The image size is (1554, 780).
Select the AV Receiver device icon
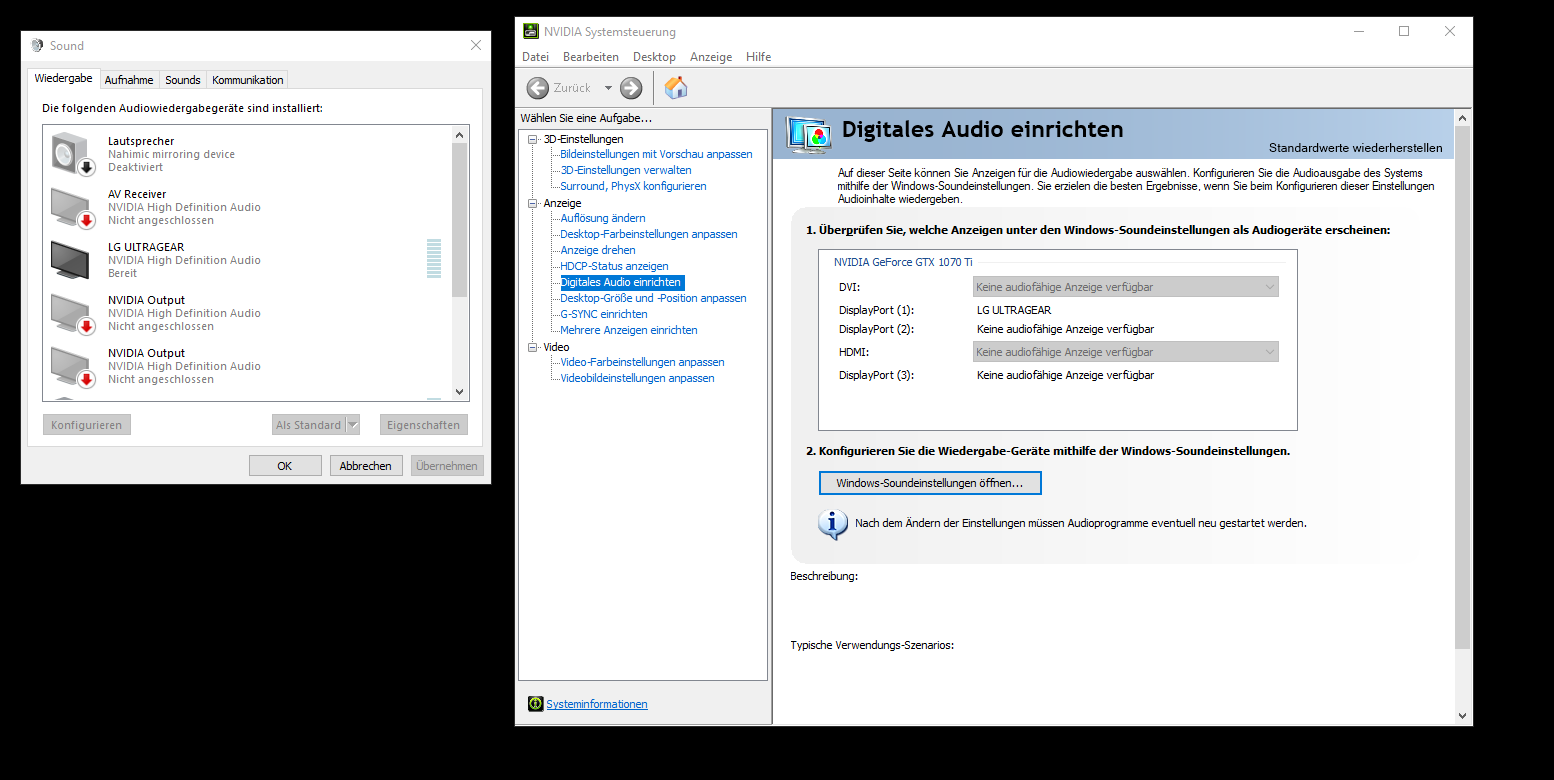pos(72,207)
